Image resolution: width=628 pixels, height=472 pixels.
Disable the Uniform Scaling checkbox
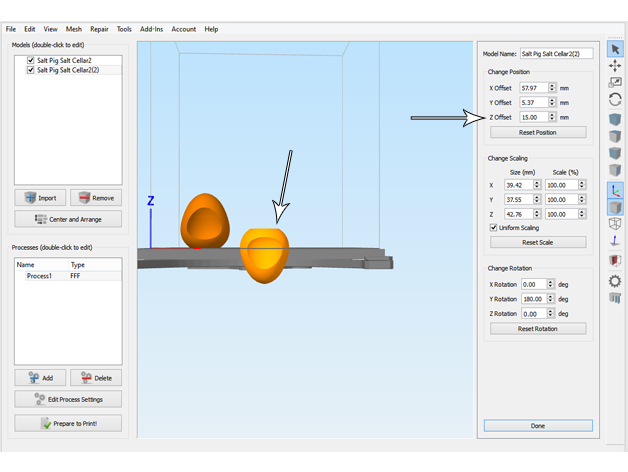pos(493,227)
